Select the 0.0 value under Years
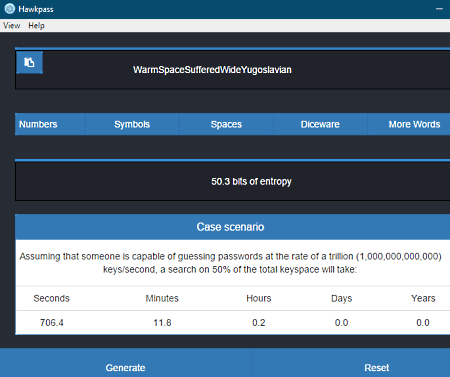This screenshot has width=450, height=377. [423, 323]
